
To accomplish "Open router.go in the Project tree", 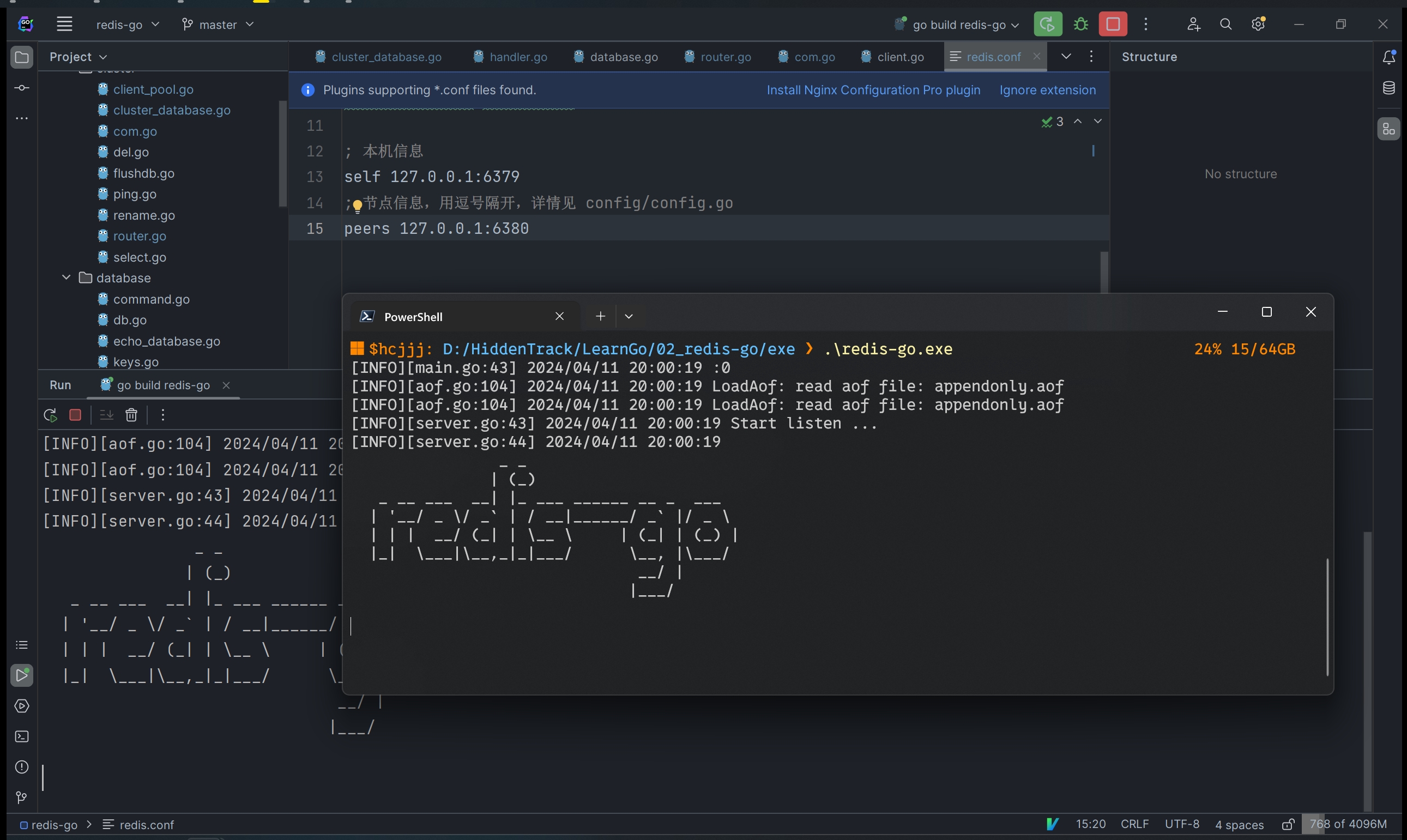I will pyautogui.click(x=139, y=236).
